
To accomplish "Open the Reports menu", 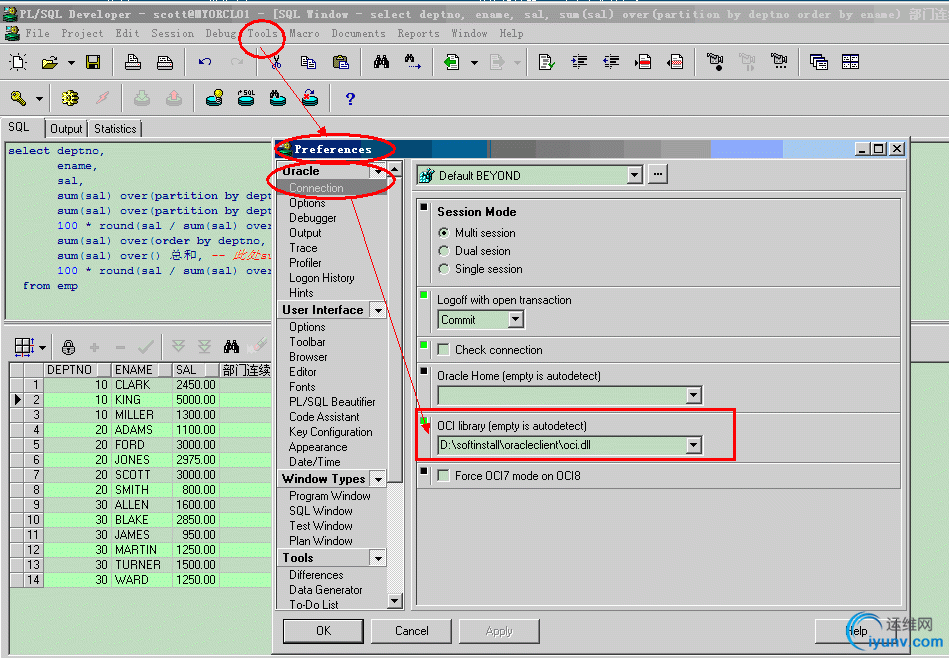I will 418,33.
